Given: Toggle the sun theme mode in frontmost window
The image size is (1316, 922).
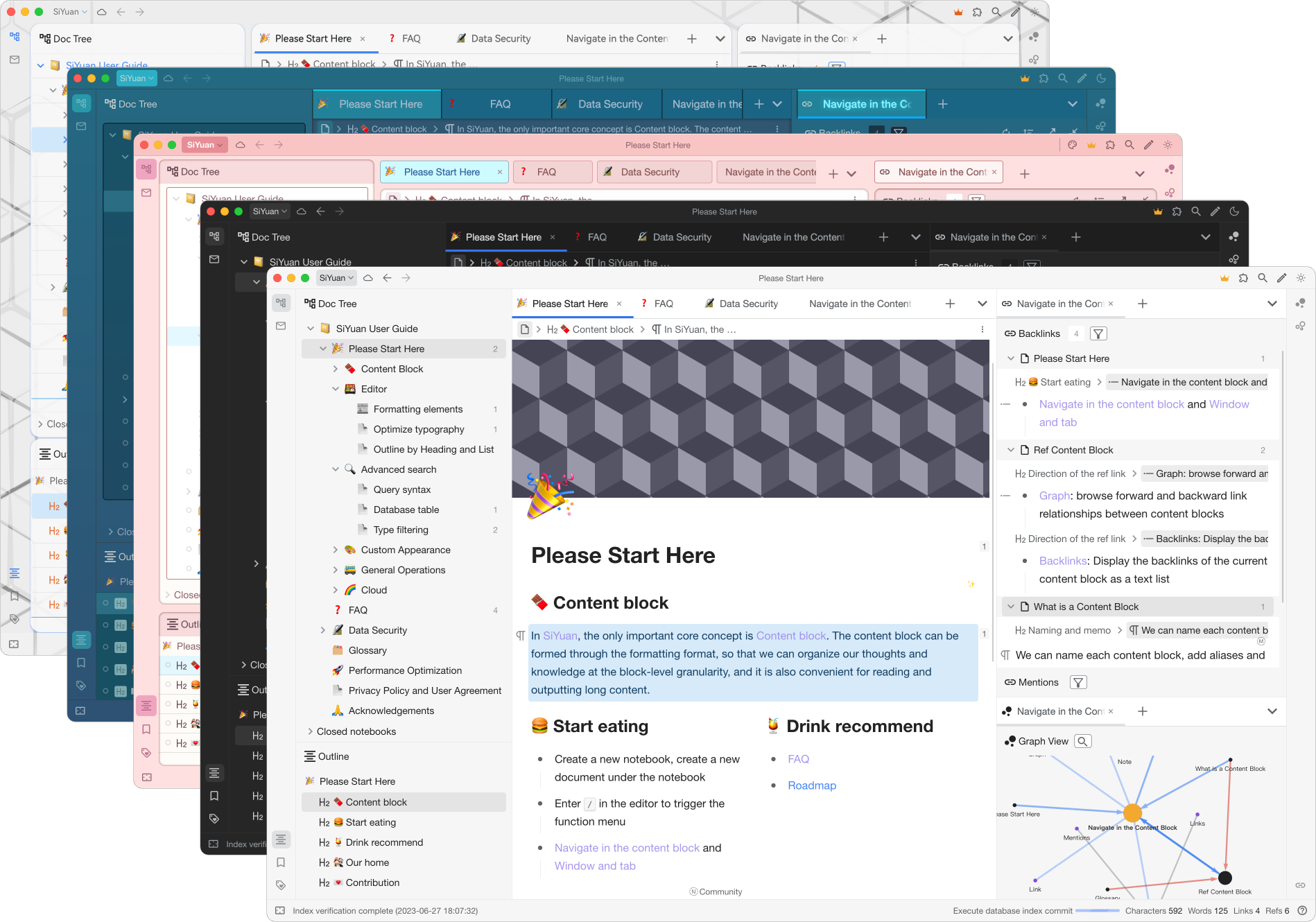Looking at the screenshot, I should pyautogui.click(x=1301, y=278).
